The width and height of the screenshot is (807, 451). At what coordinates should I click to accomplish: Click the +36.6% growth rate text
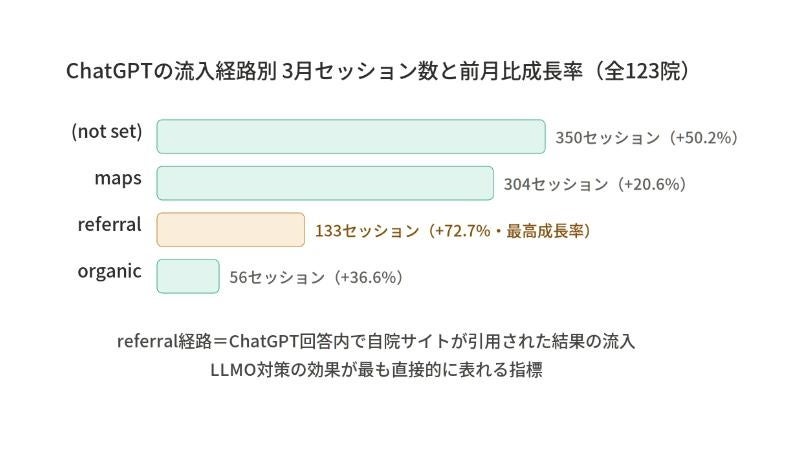(x=369, y=278)
